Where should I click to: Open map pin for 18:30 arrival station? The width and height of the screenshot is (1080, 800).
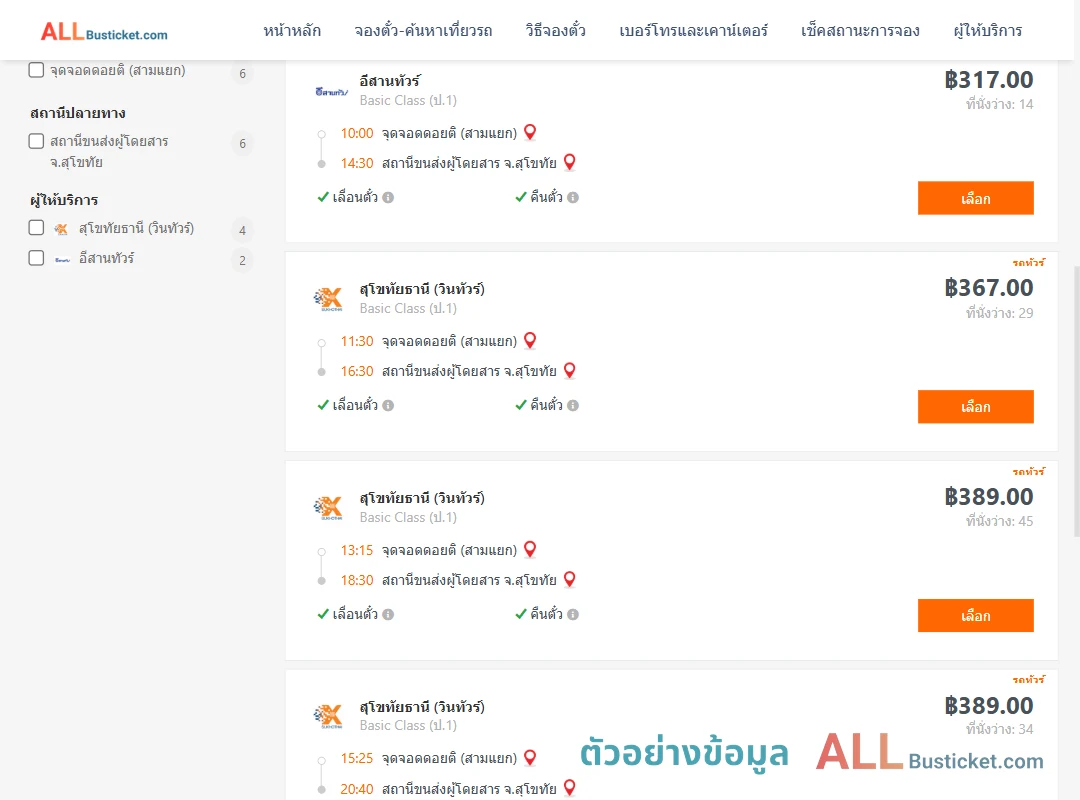(570, 580)
